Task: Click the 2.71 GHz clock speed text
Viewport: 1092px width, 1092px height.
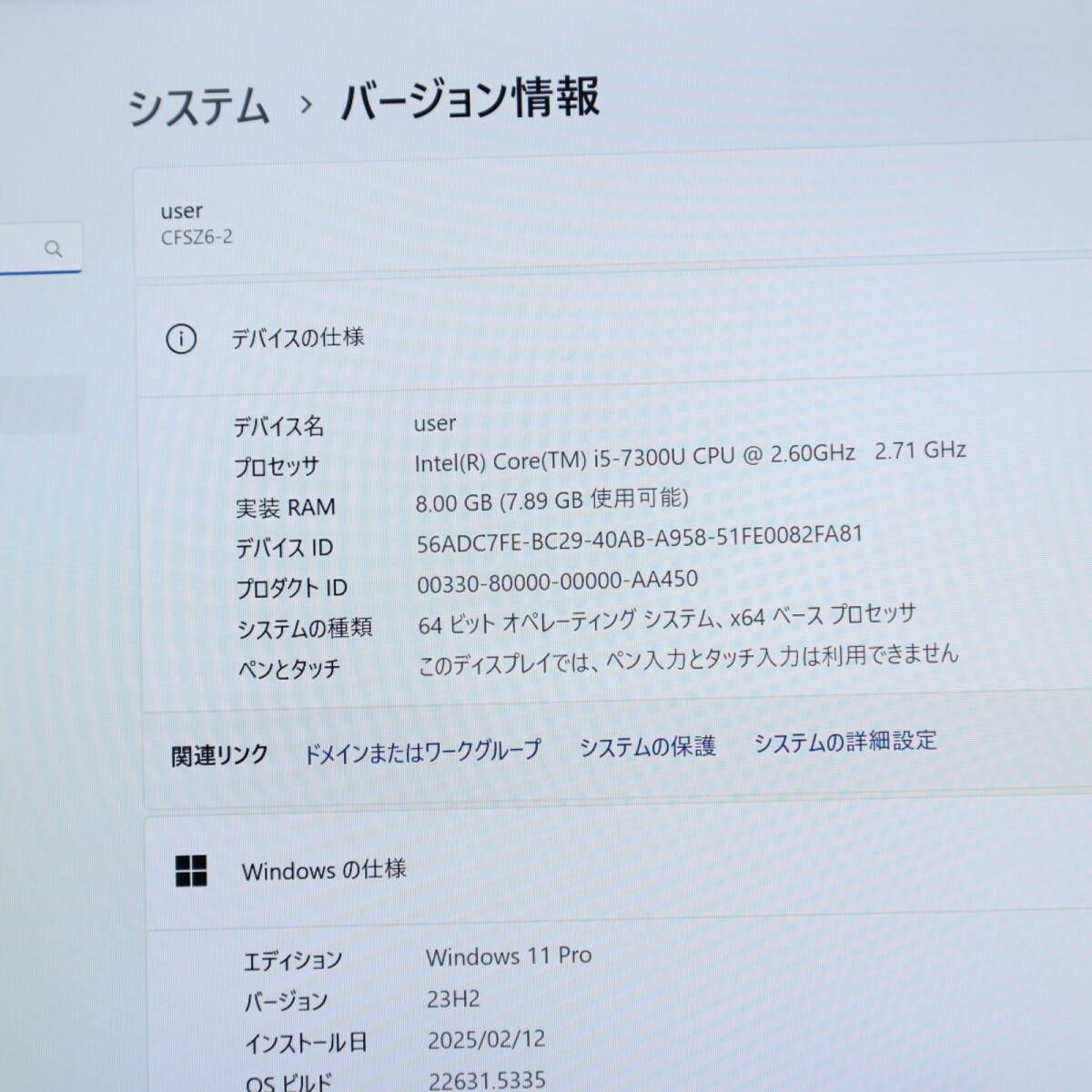Action: 920,450
